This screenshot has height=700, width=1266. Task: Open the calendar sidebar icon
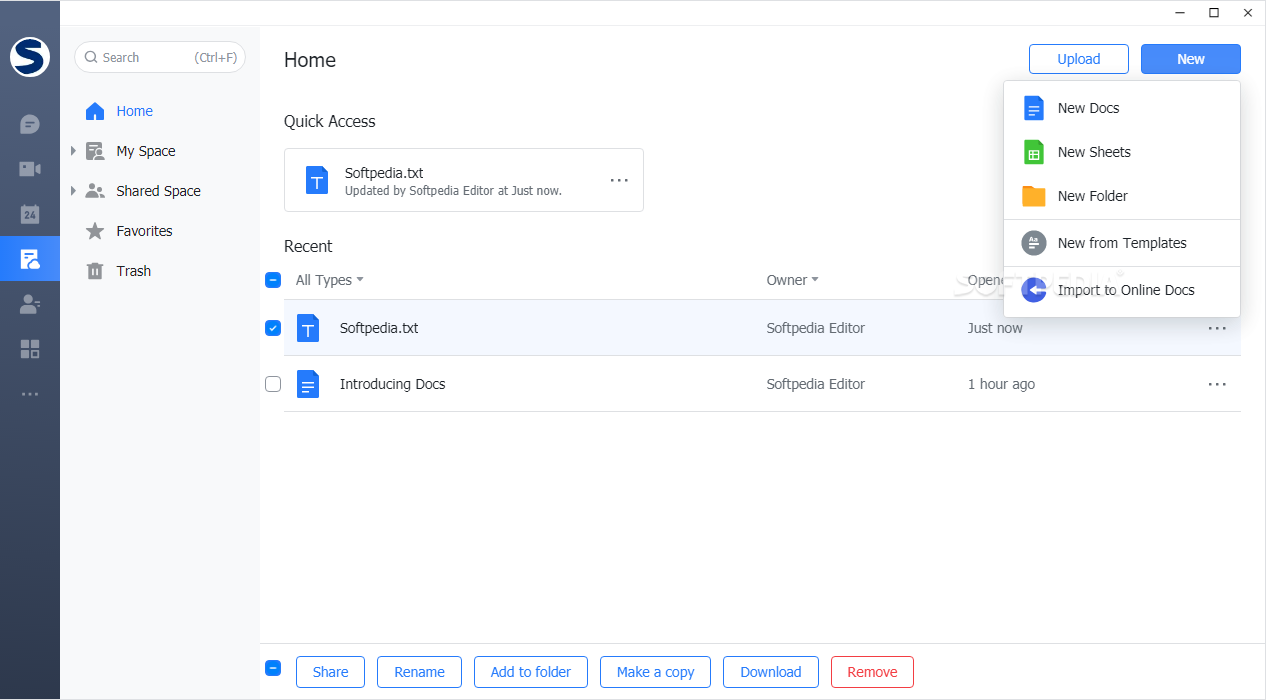point(30,214)
